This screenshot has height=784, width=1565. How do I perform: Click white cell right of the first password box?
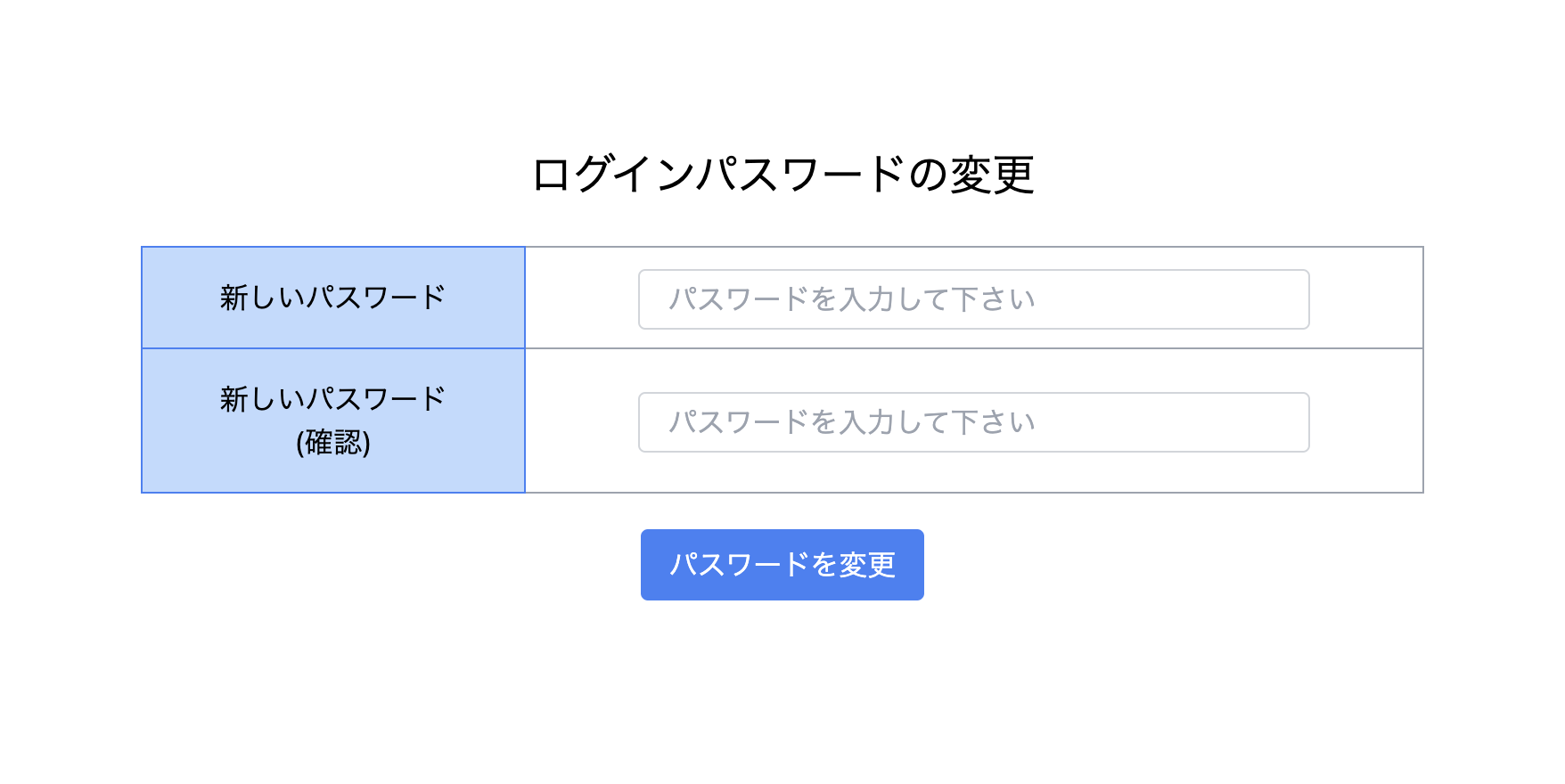pos(1365,298)
